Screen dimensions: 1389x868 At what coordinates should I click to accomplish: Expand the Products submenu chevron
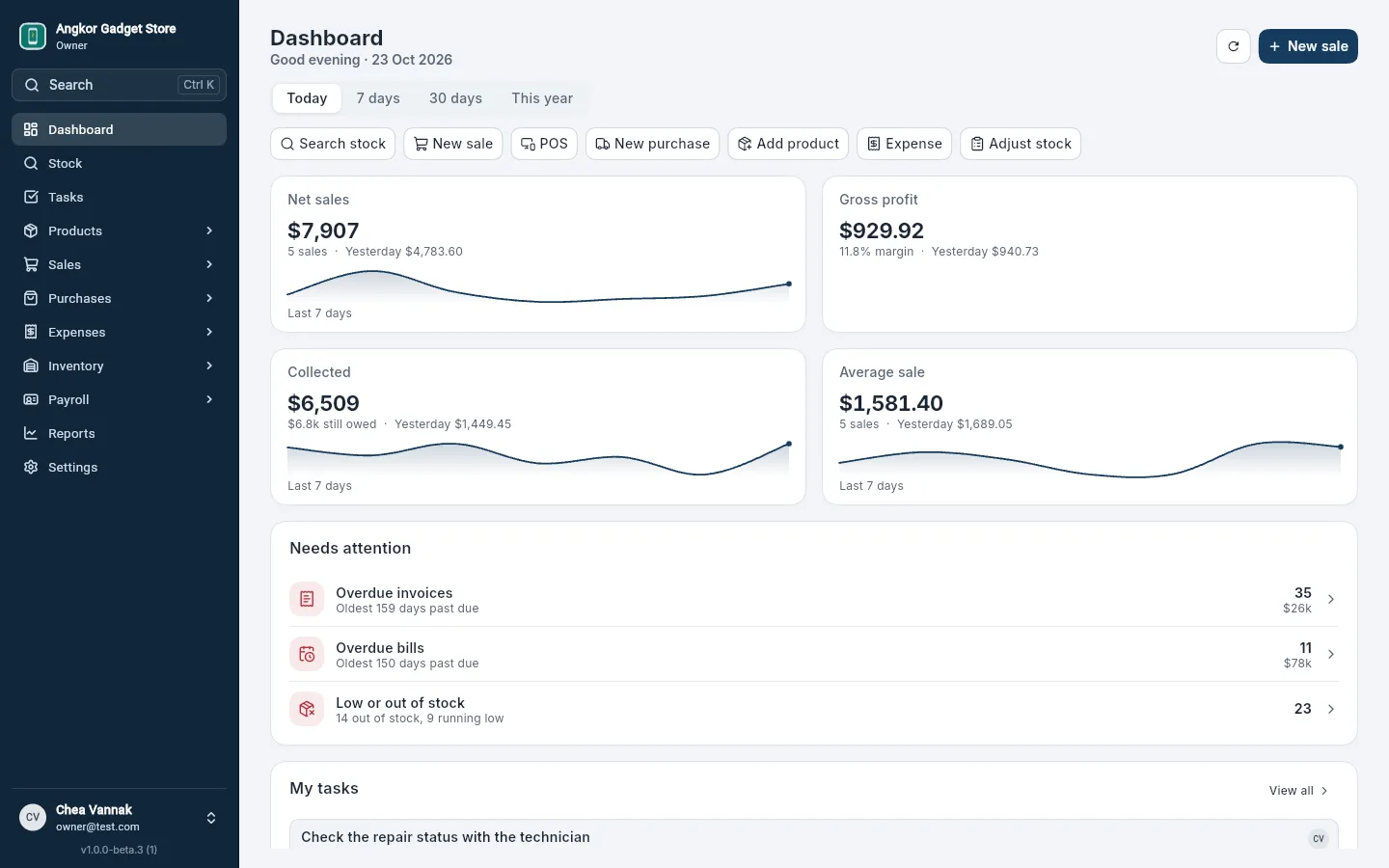coord(209,231)
